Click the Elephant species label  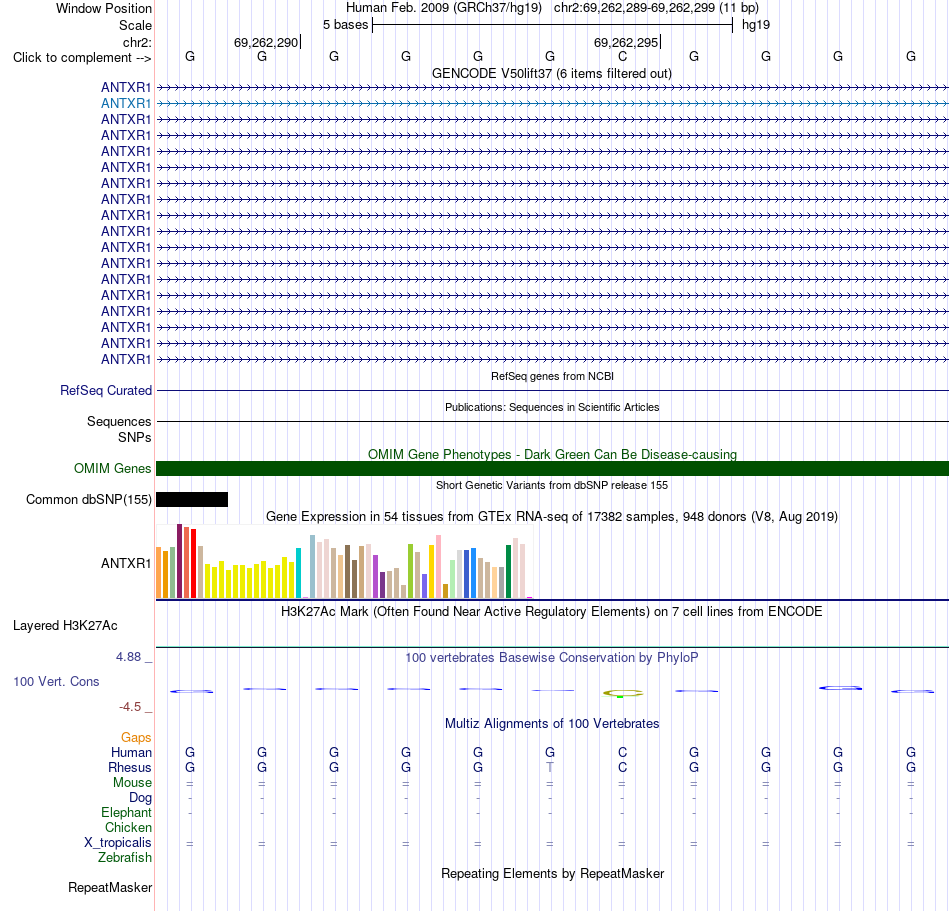pyautogui.click(x=126, y=813)
